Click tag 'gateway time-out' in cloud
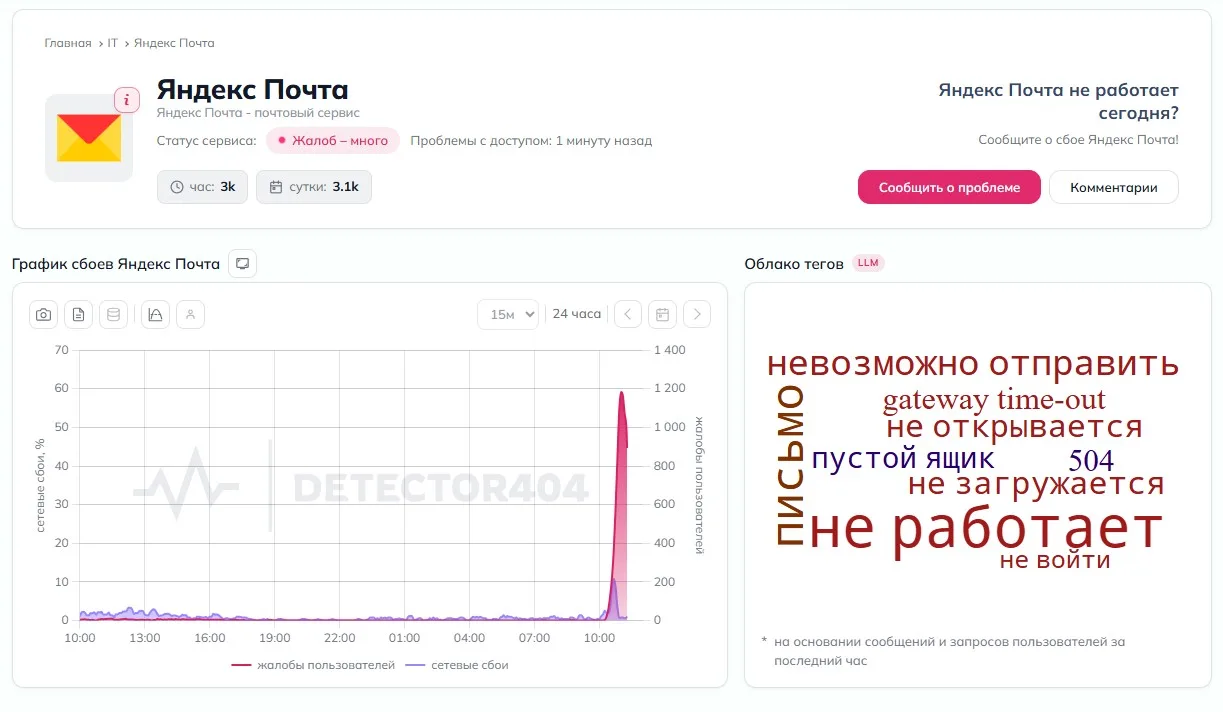 click(x=994, y=400)
